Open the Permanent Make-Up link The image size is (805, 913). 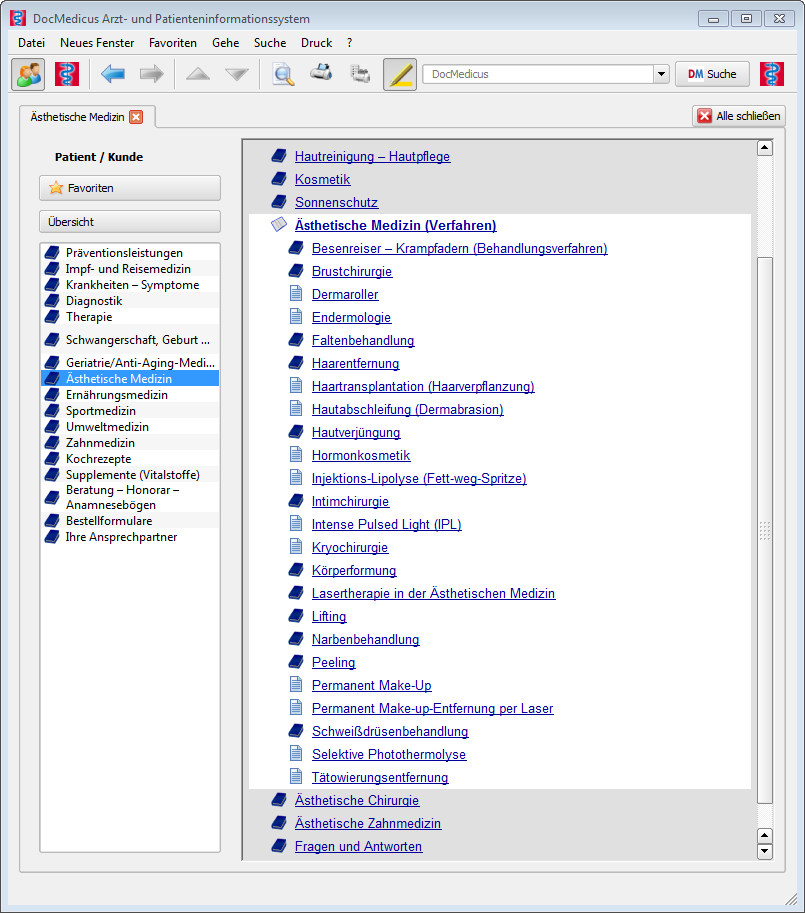[x=372, y=685]
